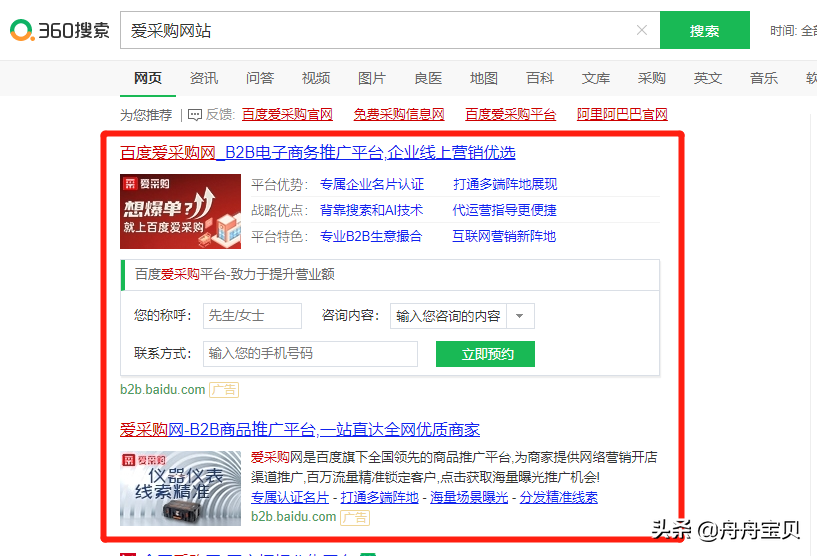Open recommended link 百度爱采购平台

tap(511, 114)
